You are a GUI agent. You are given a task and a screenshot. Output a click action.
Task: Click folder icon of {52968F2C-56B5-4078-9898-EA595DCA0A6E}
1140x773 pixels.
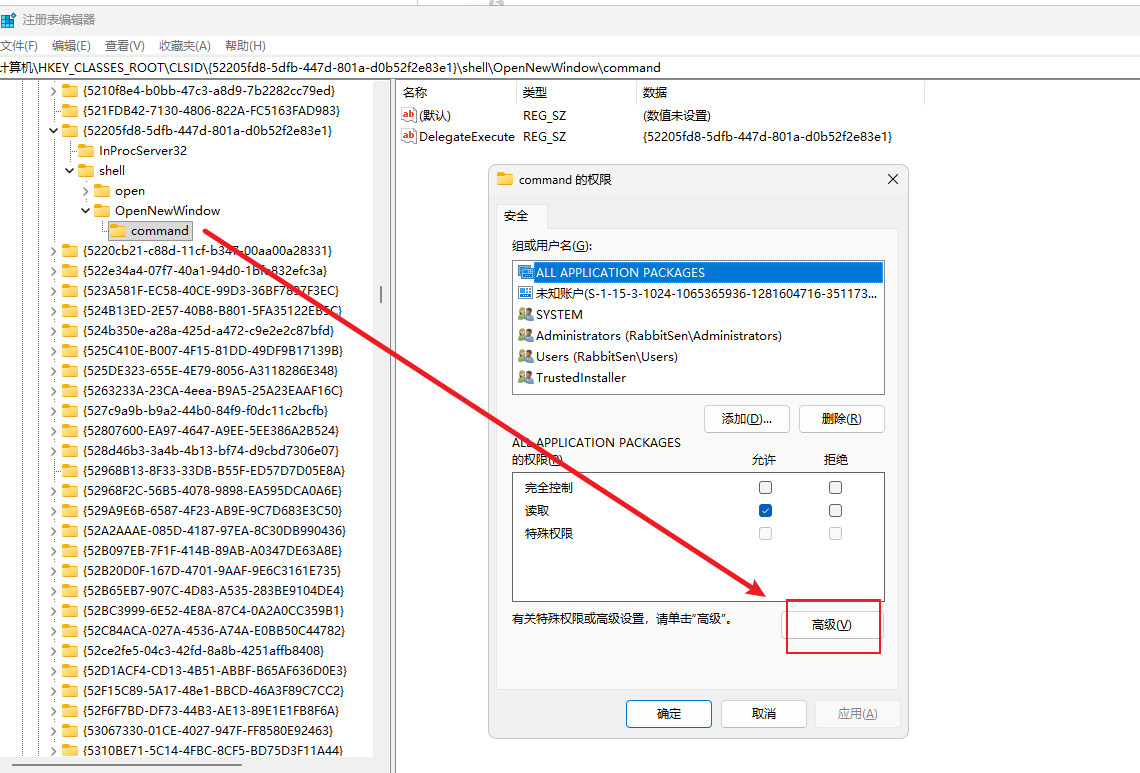coord(70,490)
